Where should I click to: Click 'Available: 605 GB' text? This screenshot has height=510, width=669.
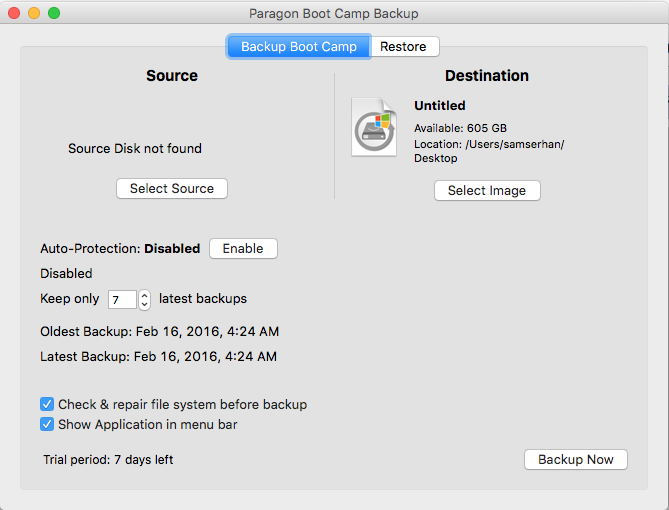pyautogui.click(x=460, y=128)
